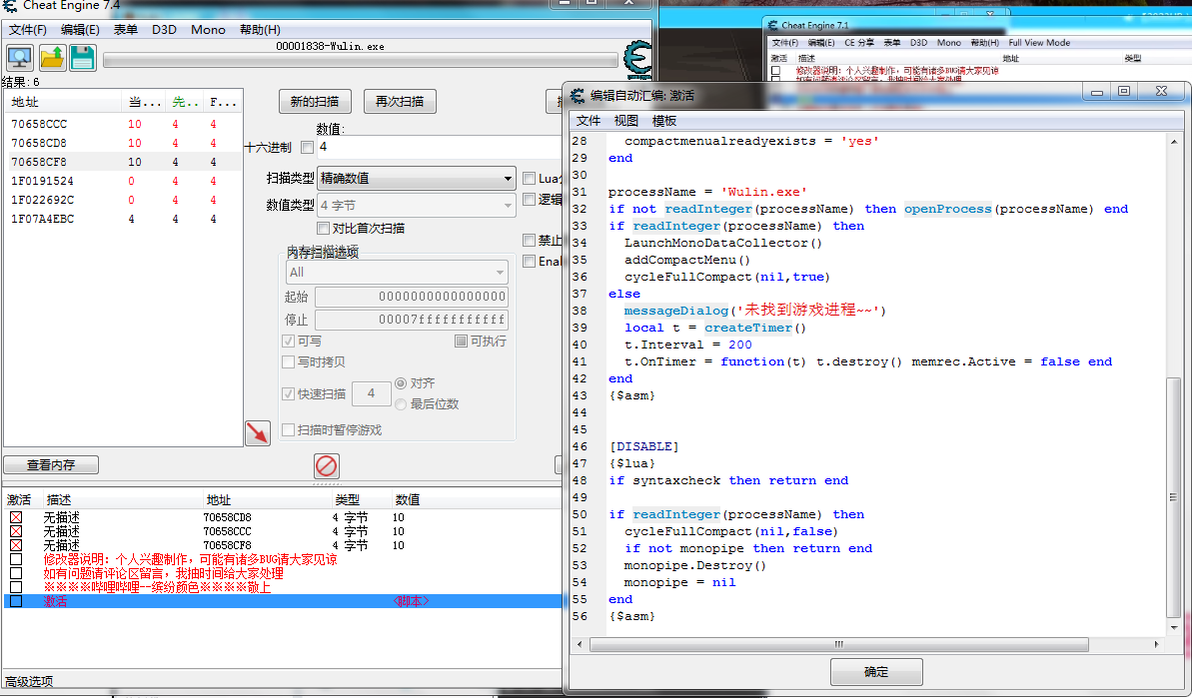Open 视图 menu in auto assemble editor
This screenshot has height=698, width=1192.
(x=626, y=121)
